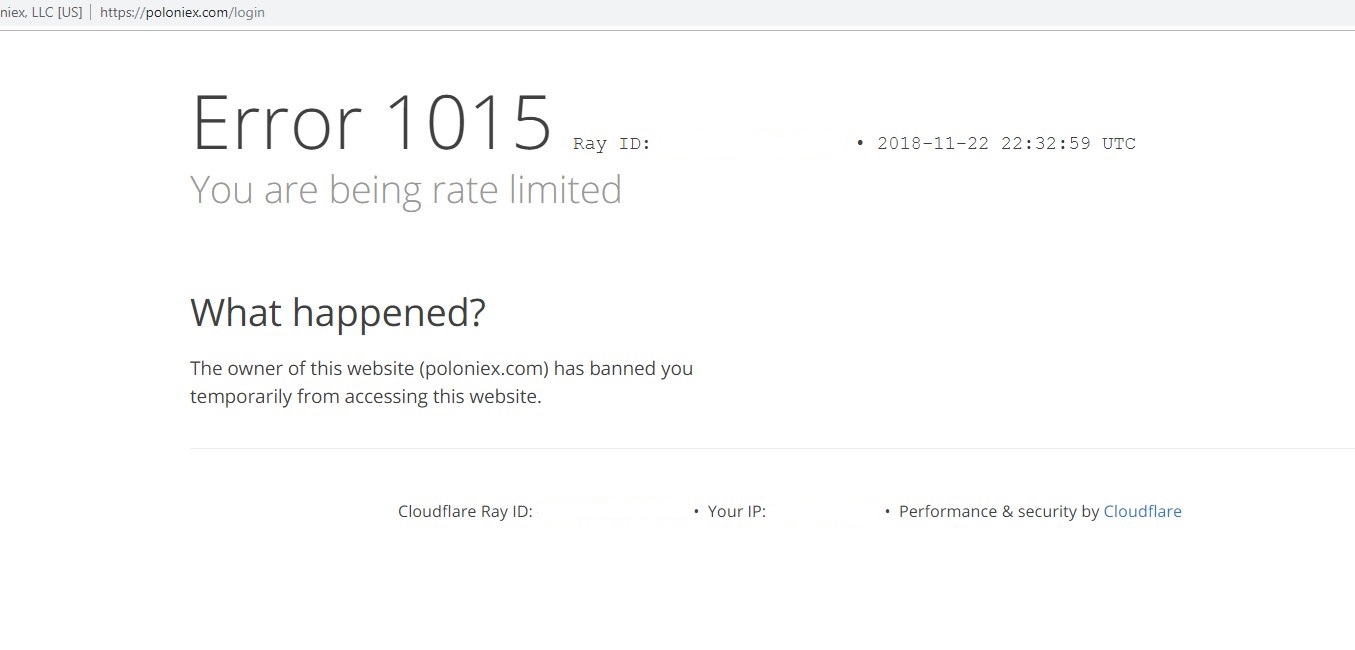Click the paragraph line mentioning poloniex.com

coord(441,368)
